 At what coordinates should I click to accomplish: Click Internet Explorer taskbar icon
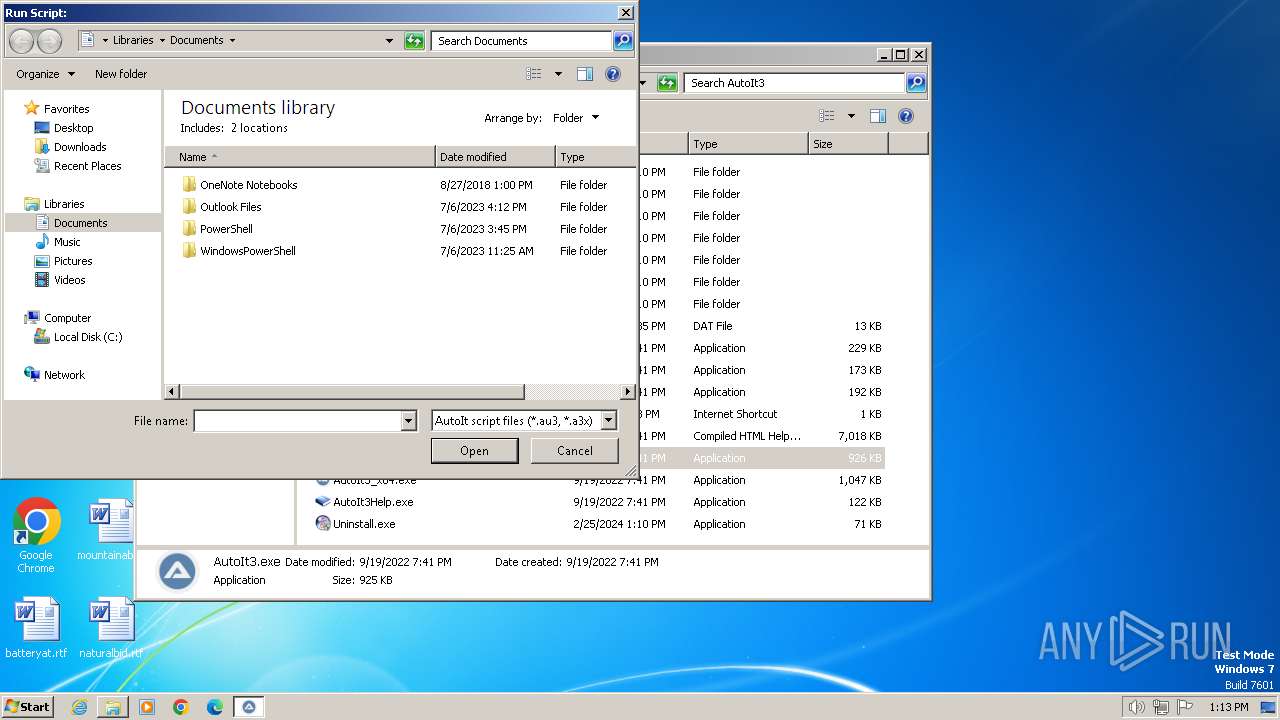pyautogui.click(x=79, y=707)
